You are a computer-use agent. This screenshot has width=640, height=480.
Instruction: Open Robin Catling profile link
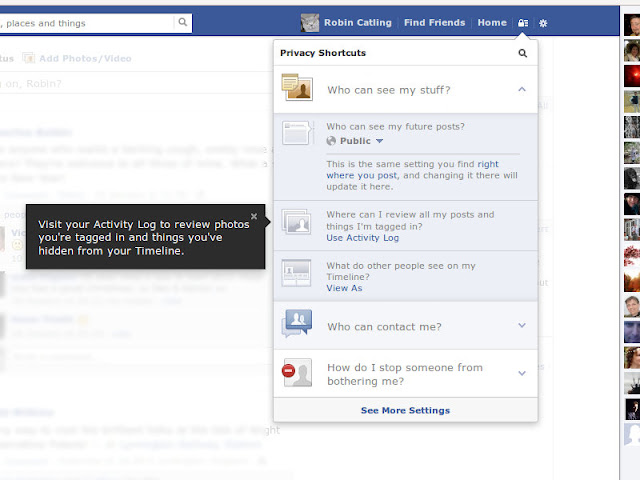click(358, 22)
